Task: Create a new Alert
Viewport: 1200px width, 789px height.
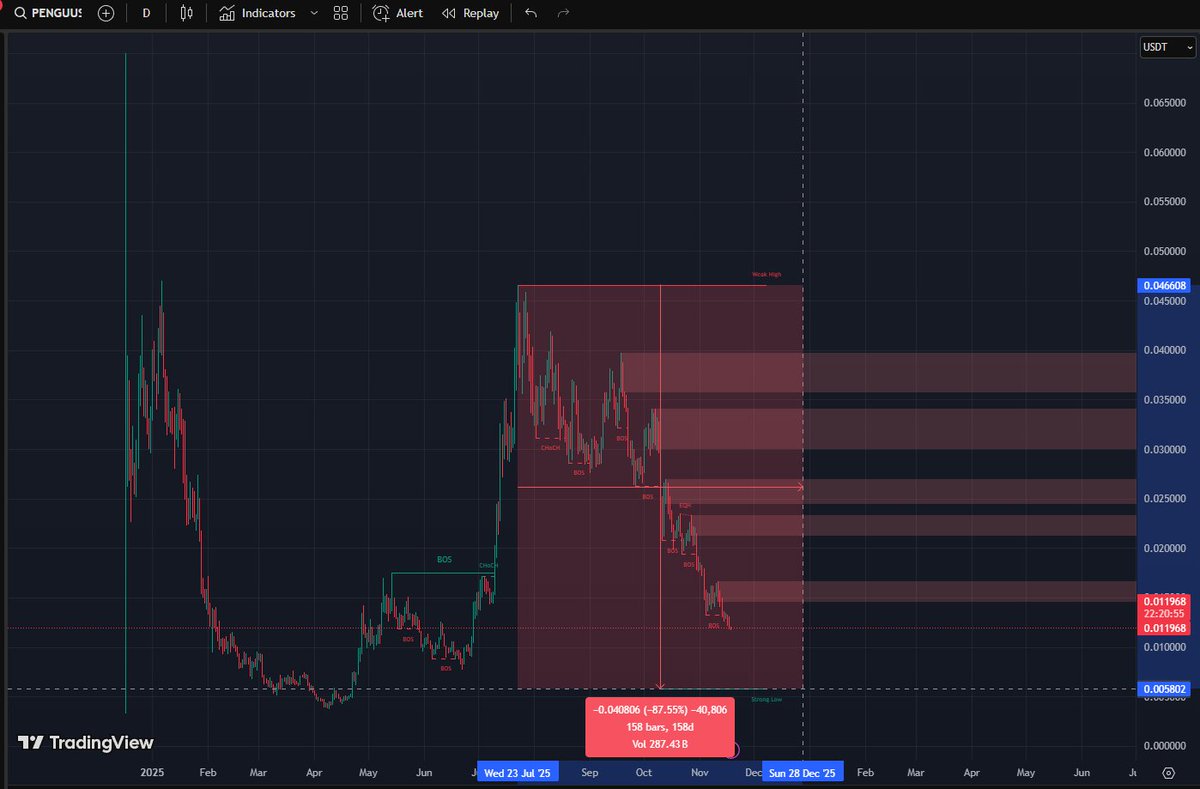Action: [x=398, y=13]
